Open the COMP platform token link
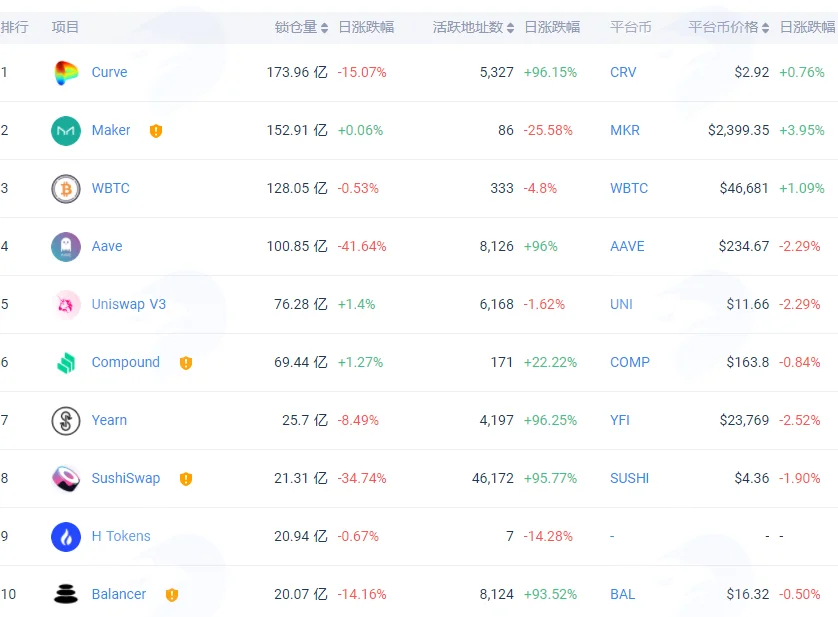838x617 pixels. [630, 362]
